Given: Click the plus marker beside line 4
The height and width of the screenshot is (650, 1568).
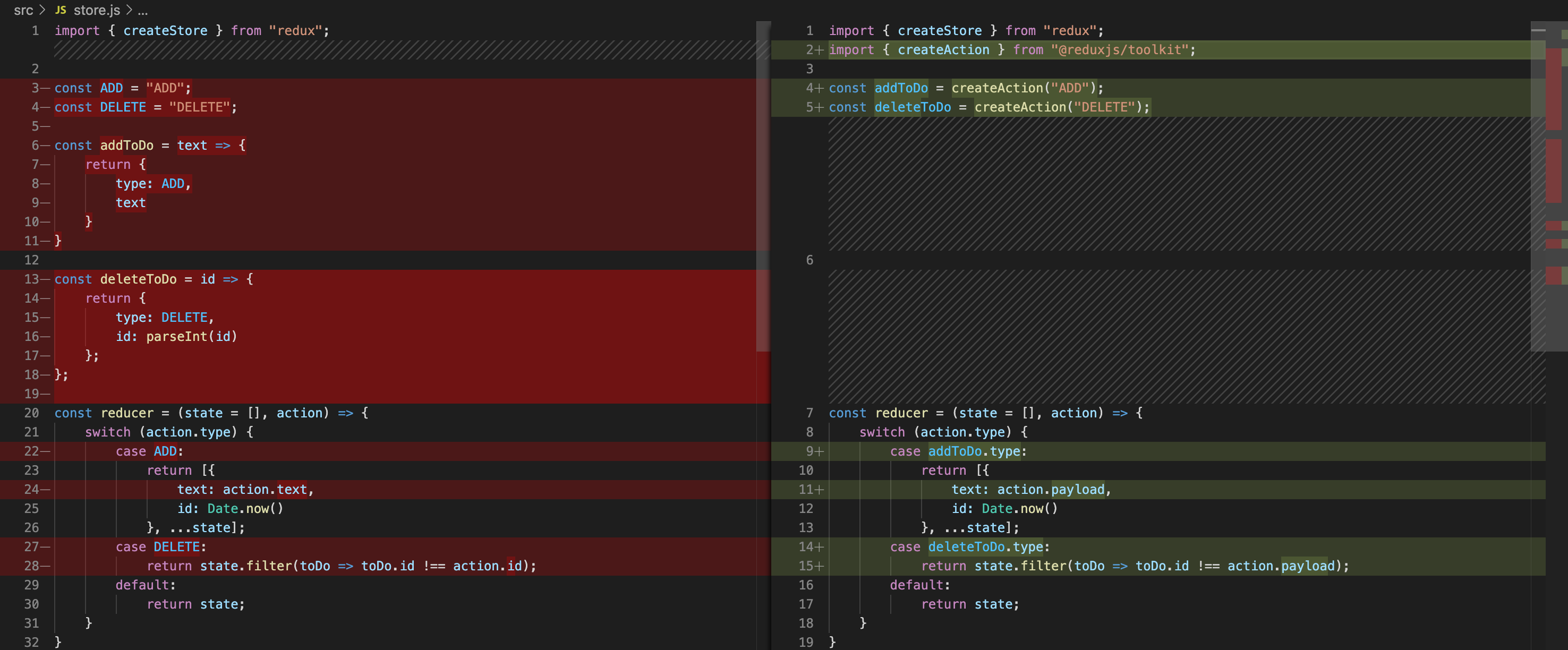Looking at the screenshot, I should (x=819, y=88).
